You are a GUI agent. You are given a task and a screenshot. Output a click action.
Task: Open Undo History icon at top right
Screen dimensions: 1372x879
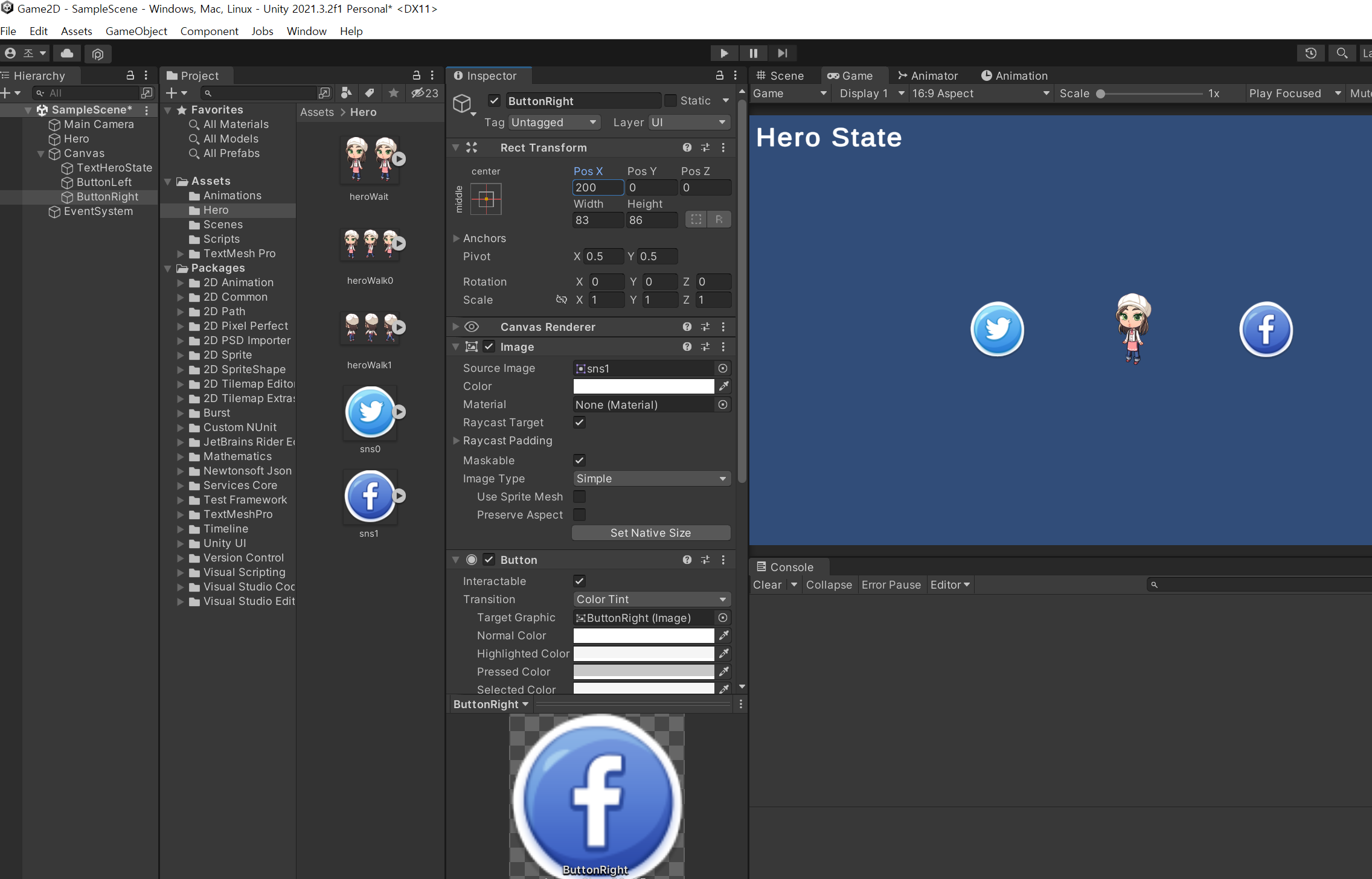(1311, 53)
